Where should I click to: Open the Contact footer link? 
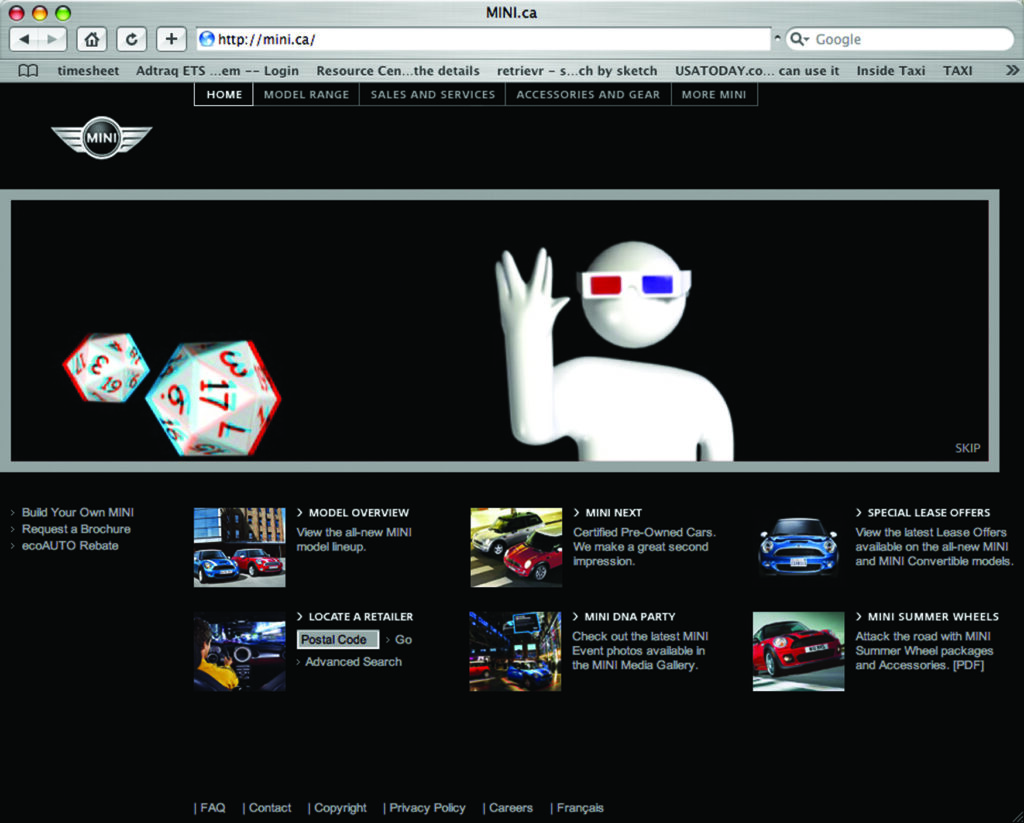click(270, 808)
